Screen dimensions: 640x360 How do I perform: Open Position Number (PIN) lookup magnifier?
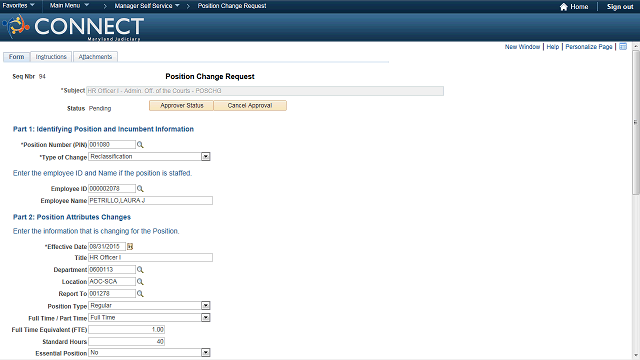[x=140, y=145]
